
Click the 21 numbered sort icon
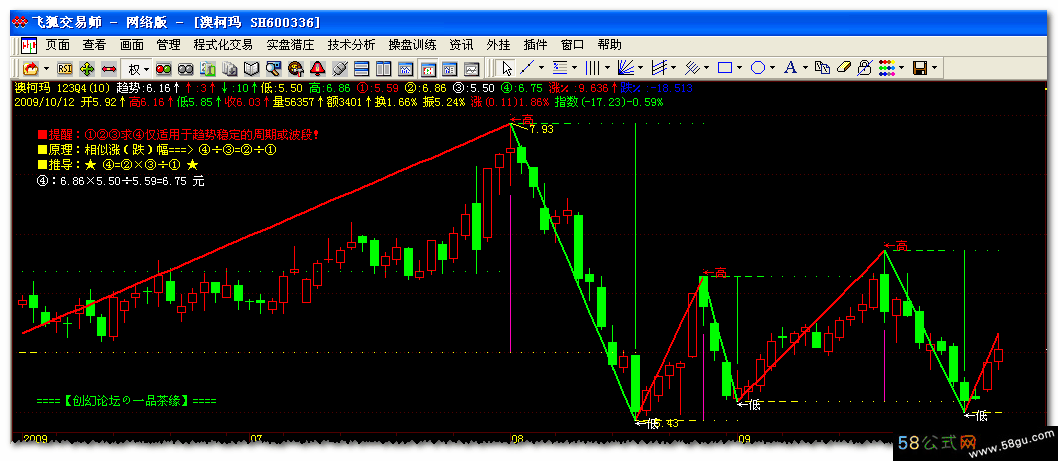208,68
